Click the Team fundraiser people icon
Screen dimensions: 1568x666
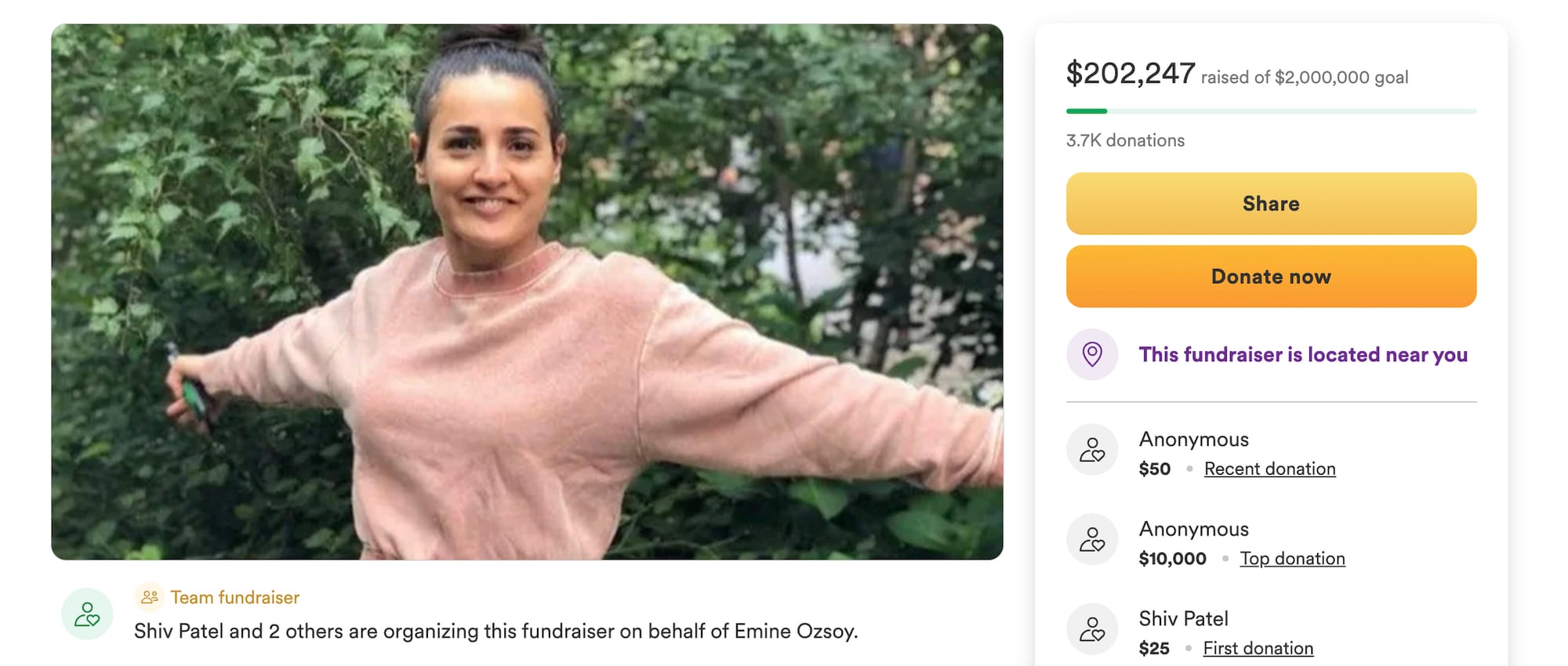[149, 597]
